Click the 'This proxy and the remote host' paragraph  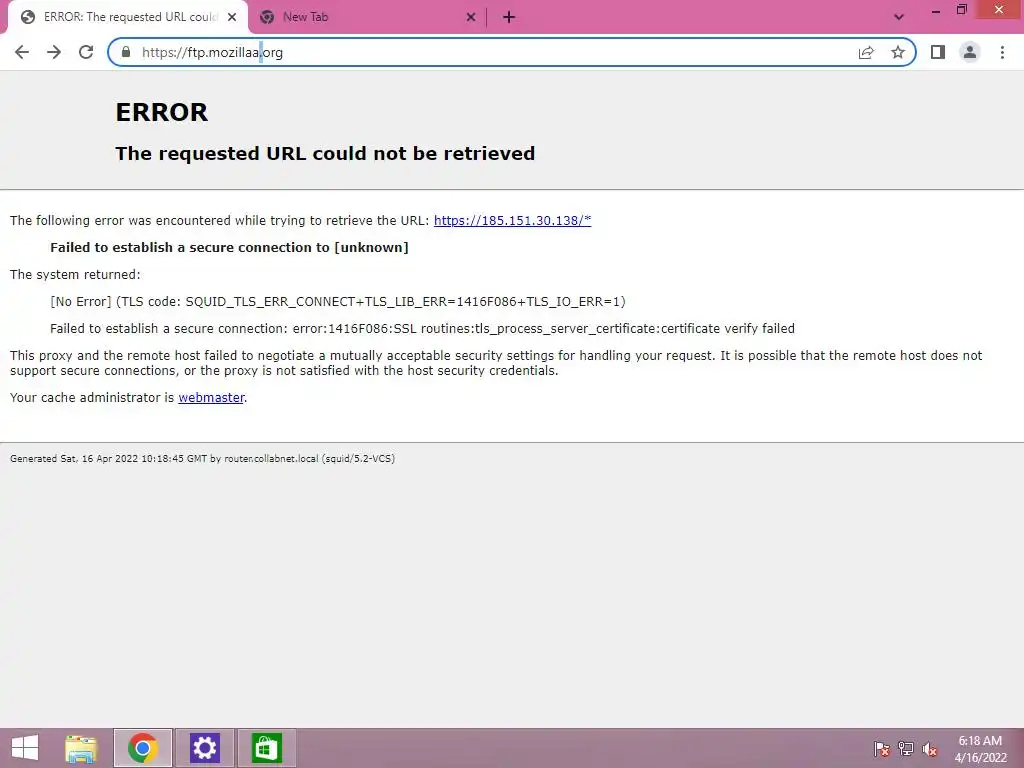pyautogui.click(x=496, y=363)
